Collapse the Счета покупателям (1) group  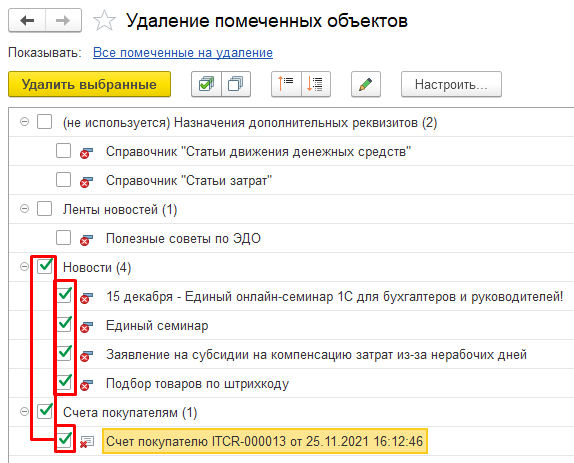(x=24, y=412)
